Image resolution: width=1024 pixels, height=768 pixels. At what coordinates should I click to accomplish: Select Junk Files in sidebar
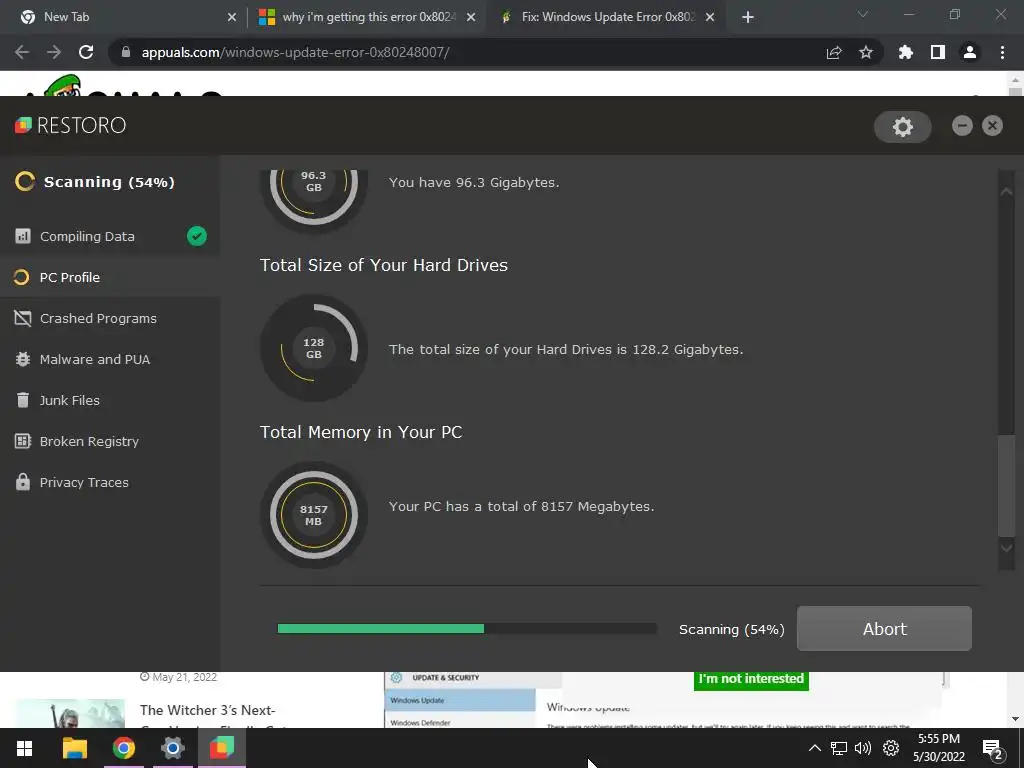(x=110, y=400)
